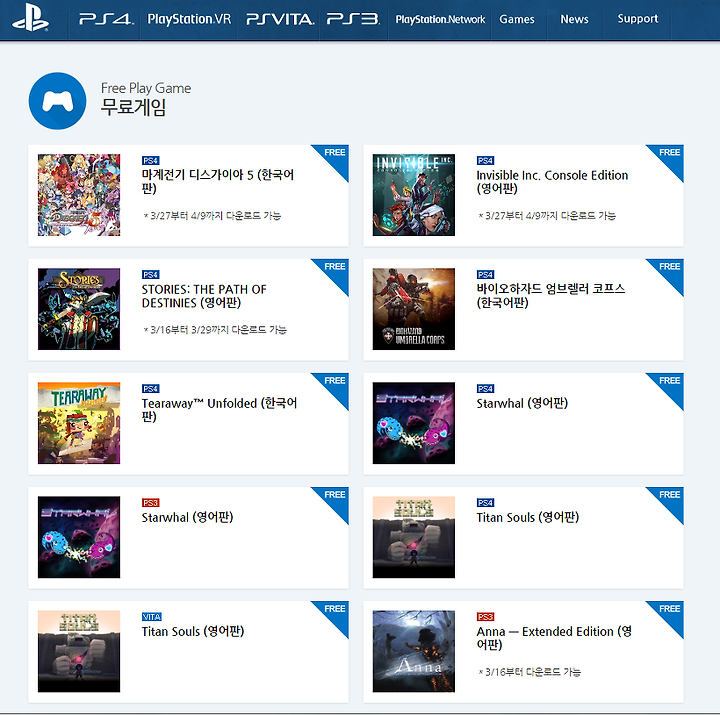Viewport: 720px width, 715px height.
Task: Open the Stories: Path of Destinies cover thumbnail
Action: pos(79,309)
